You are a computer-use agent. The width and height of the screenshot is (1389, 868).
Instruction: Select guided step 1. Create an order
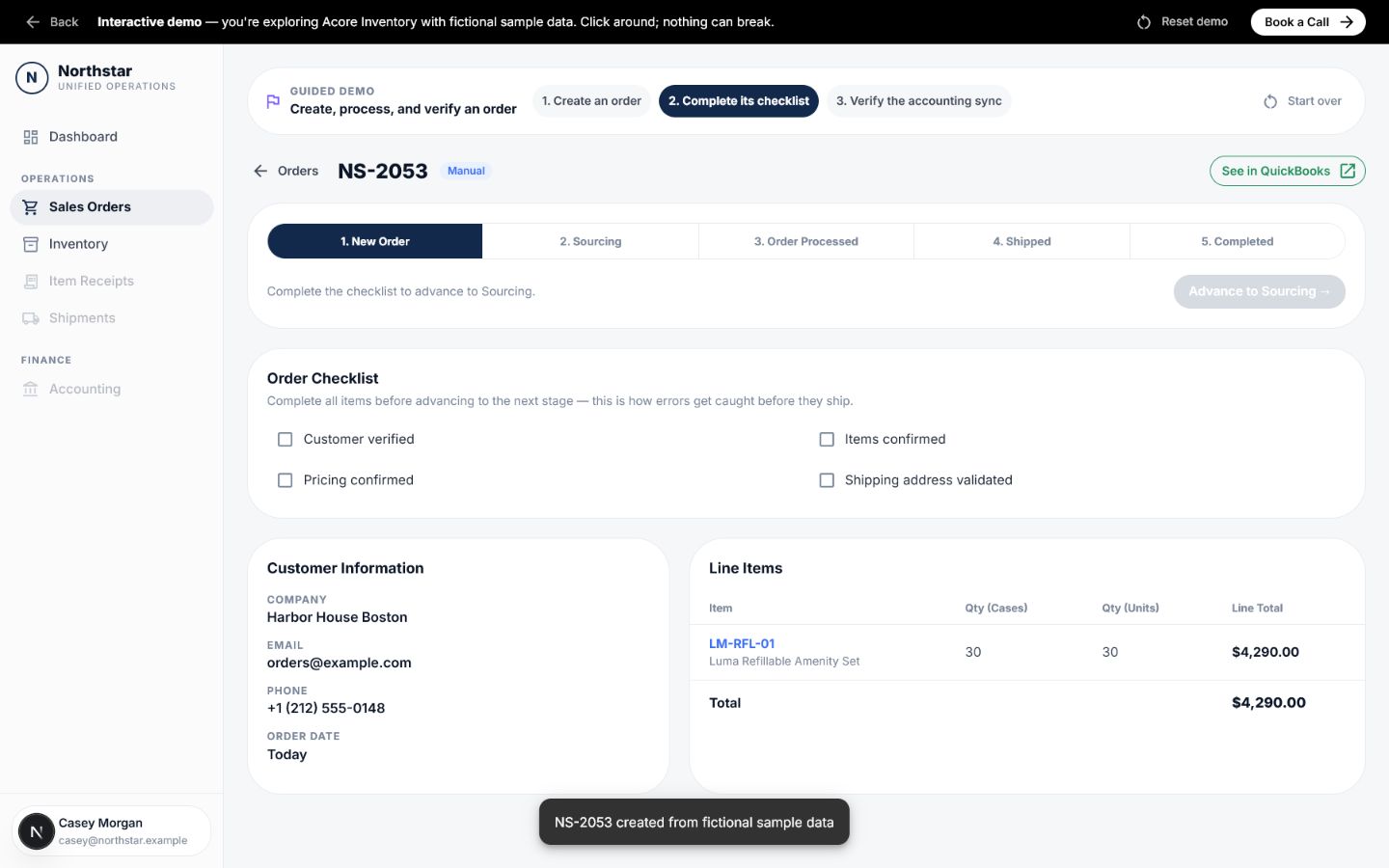click(591, 101)
